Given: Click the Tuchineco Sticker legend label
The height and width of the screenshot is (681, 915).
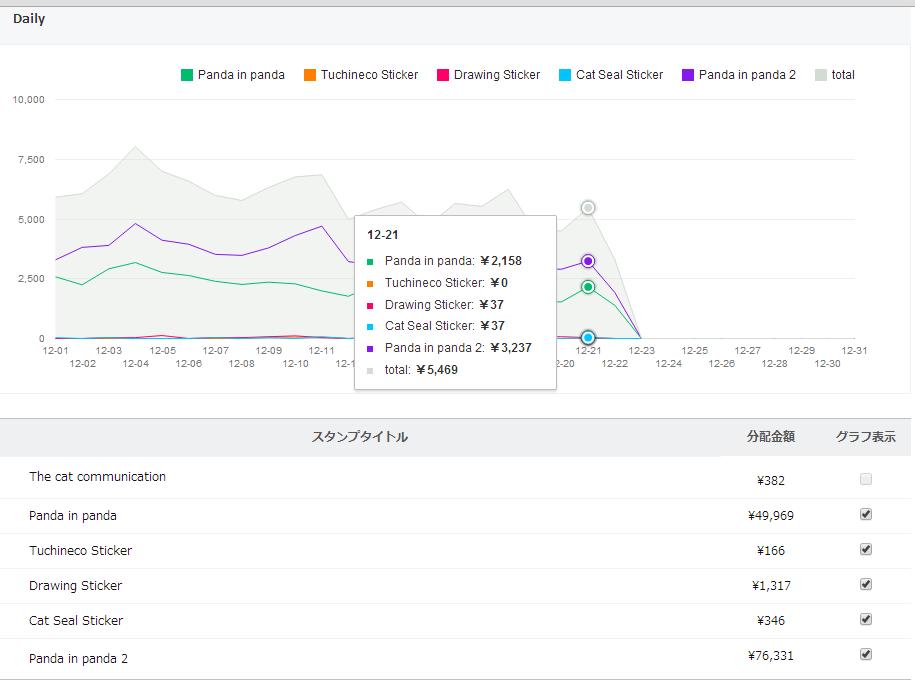Looking at the screenshot, I should [369, 75].
